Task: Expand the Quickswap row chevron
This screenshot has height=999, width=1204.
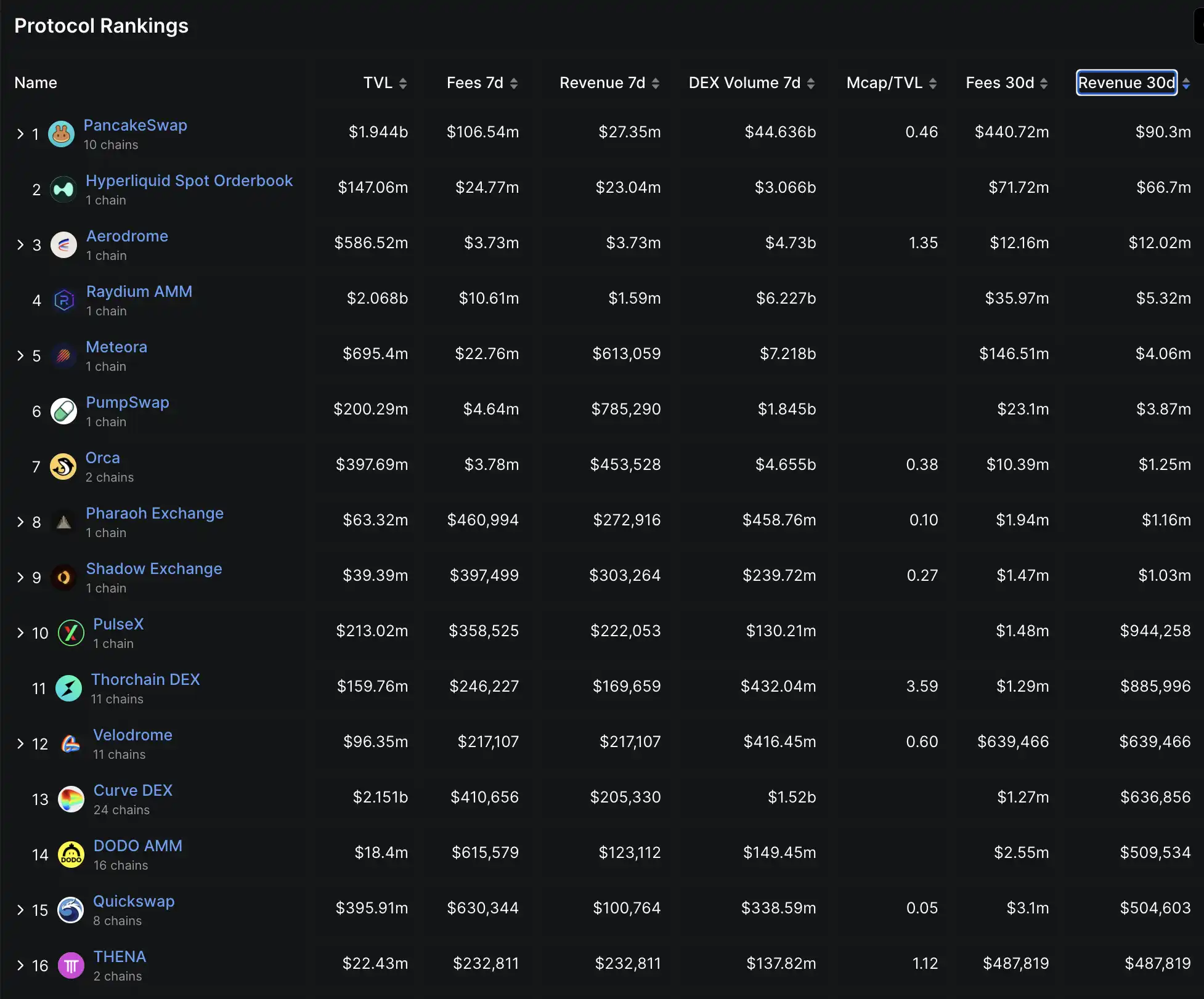Action: [x=20, y=910]
